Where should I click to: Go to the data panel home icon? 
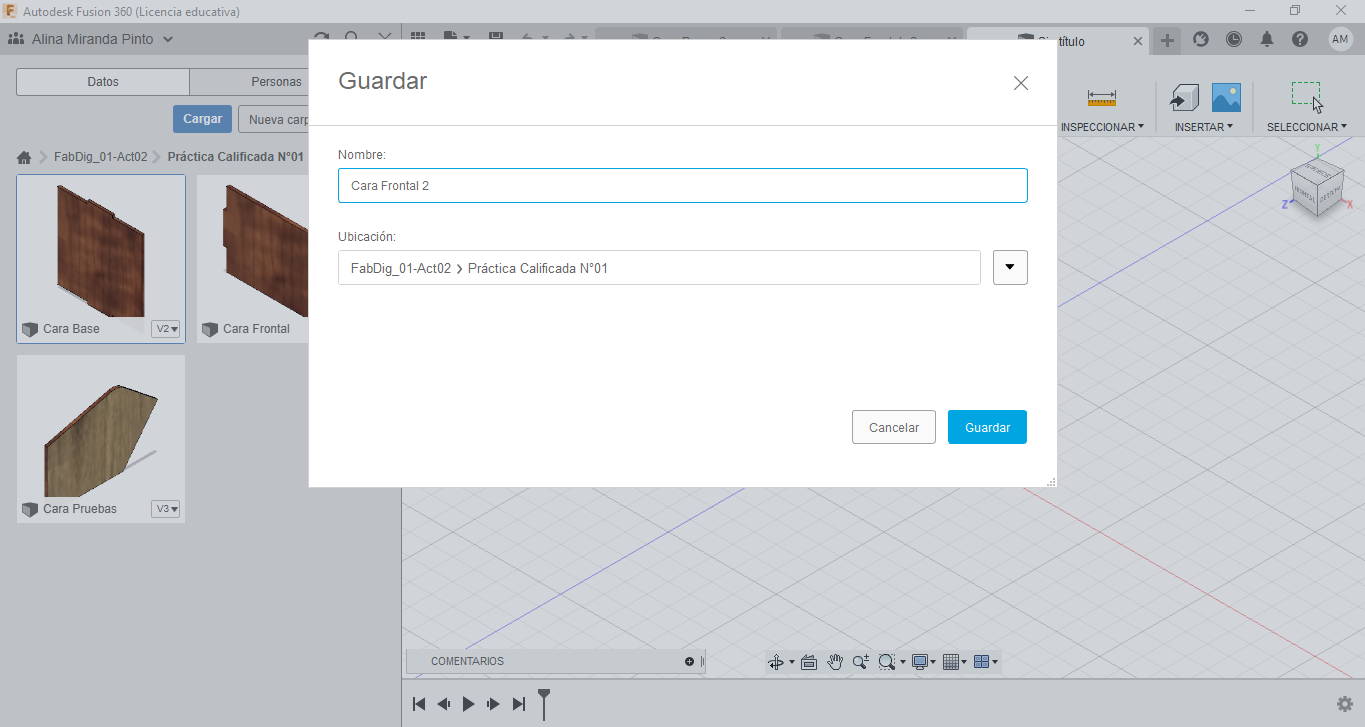click(24, 157)
